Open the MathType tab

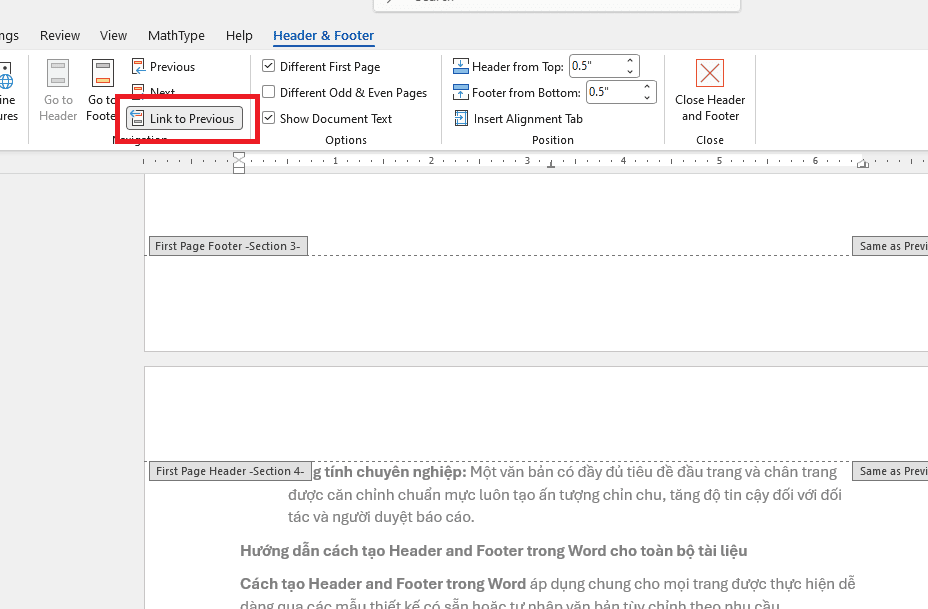tap(176, 36)
